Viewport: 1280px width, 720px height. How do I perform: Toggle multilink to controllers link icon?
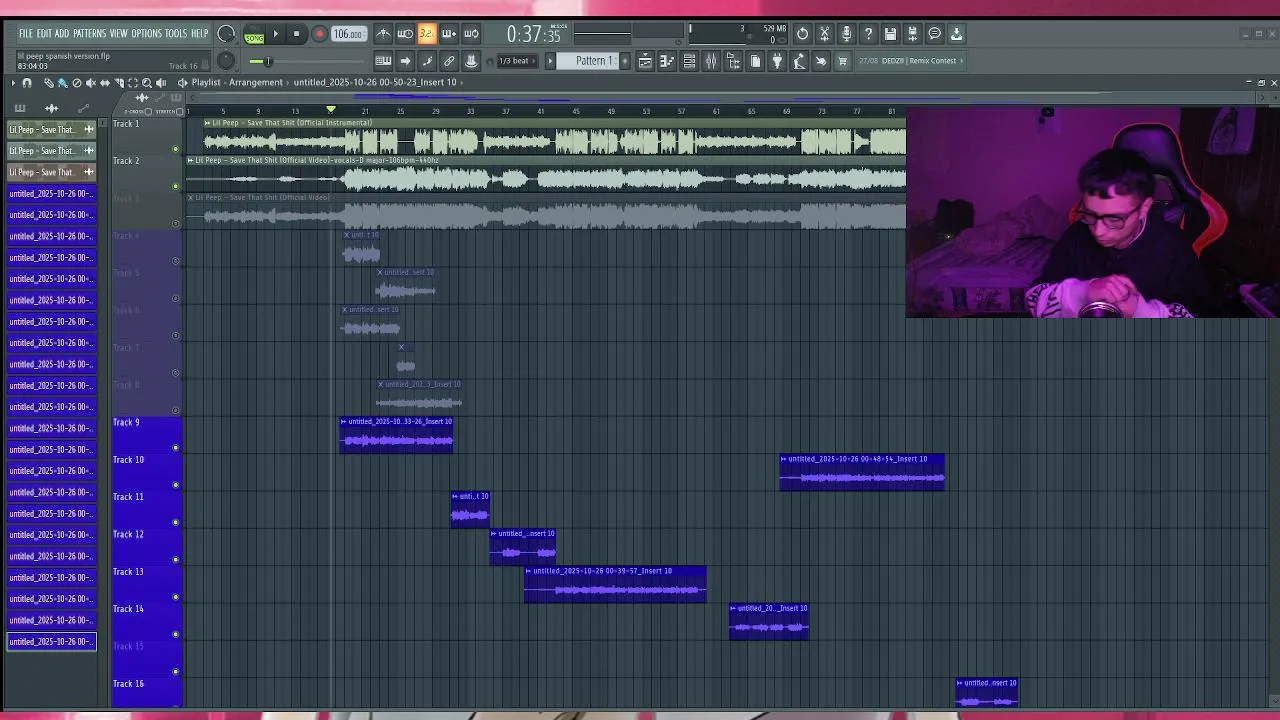tap(449, 61)
